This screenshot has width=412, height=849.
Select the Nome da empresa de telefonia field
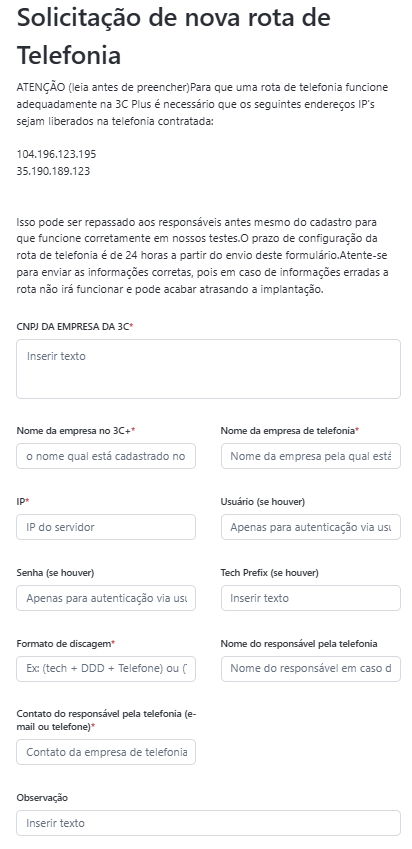[311, 456]
